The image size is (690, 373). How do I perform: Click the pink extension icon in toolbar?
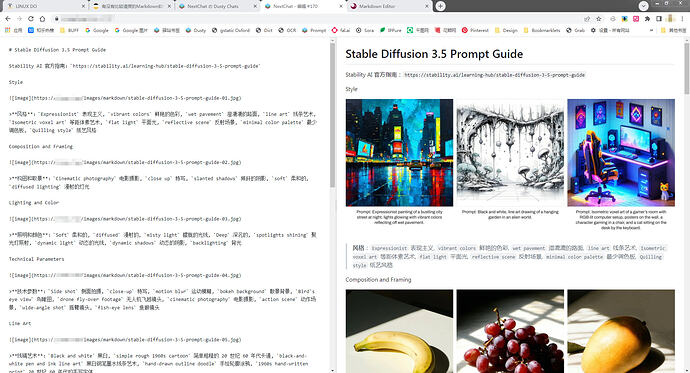(x=636, y=19)
